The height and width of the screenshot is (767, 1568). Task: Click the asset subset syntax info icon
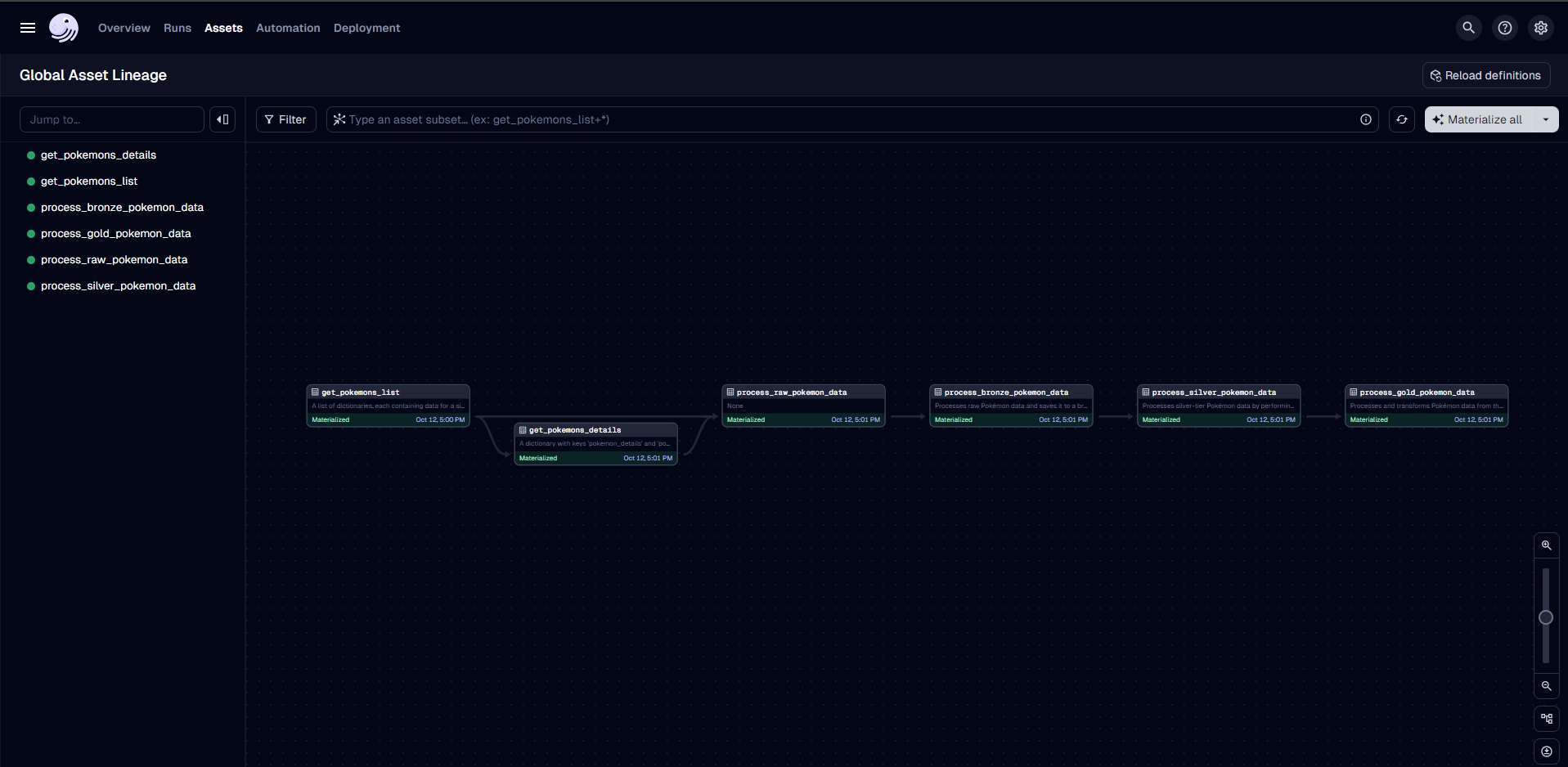click(x=1365, y=119)
